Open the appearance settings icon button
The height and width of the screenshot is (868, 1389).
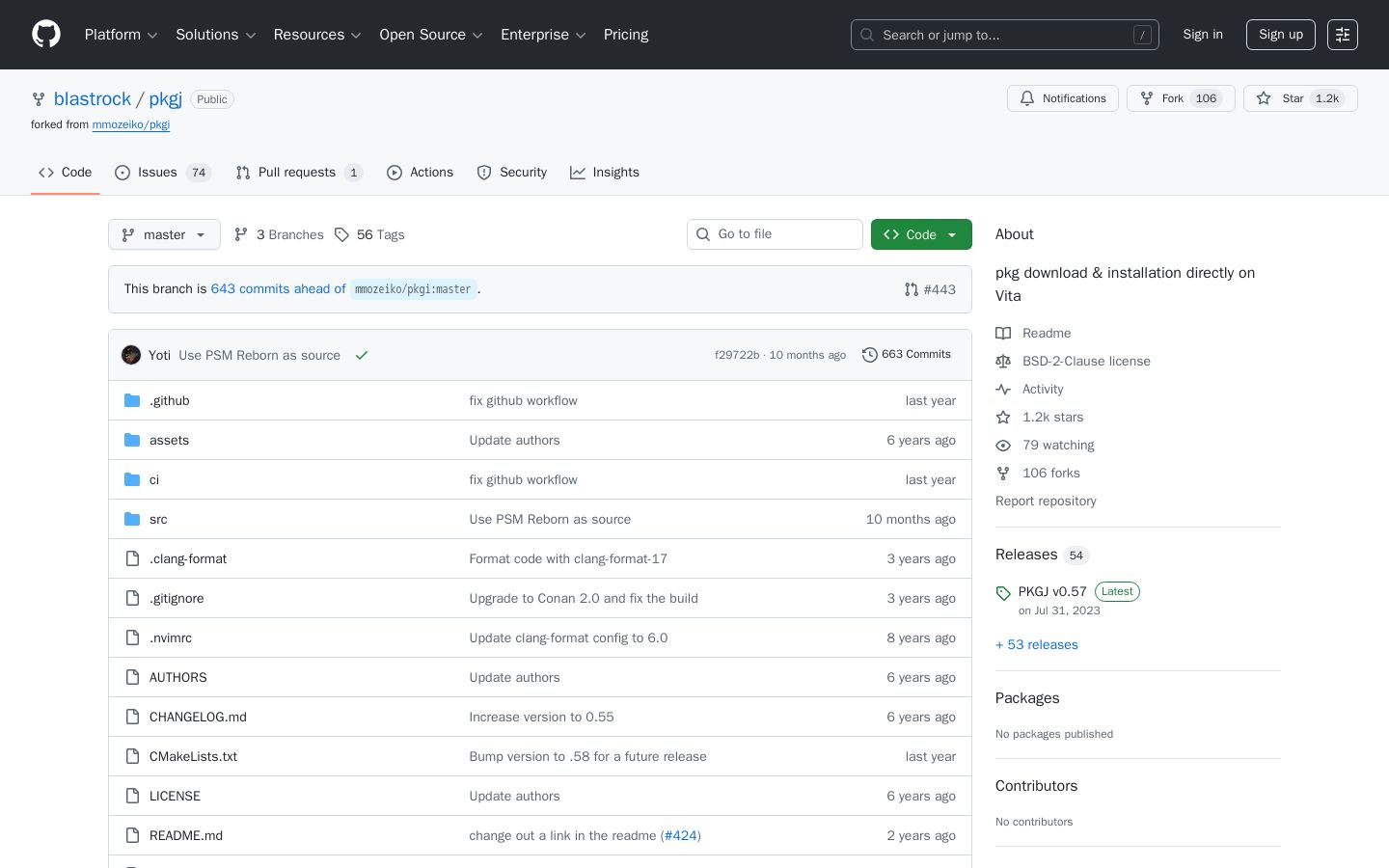pyautogui.click(x=1343, y=35)
